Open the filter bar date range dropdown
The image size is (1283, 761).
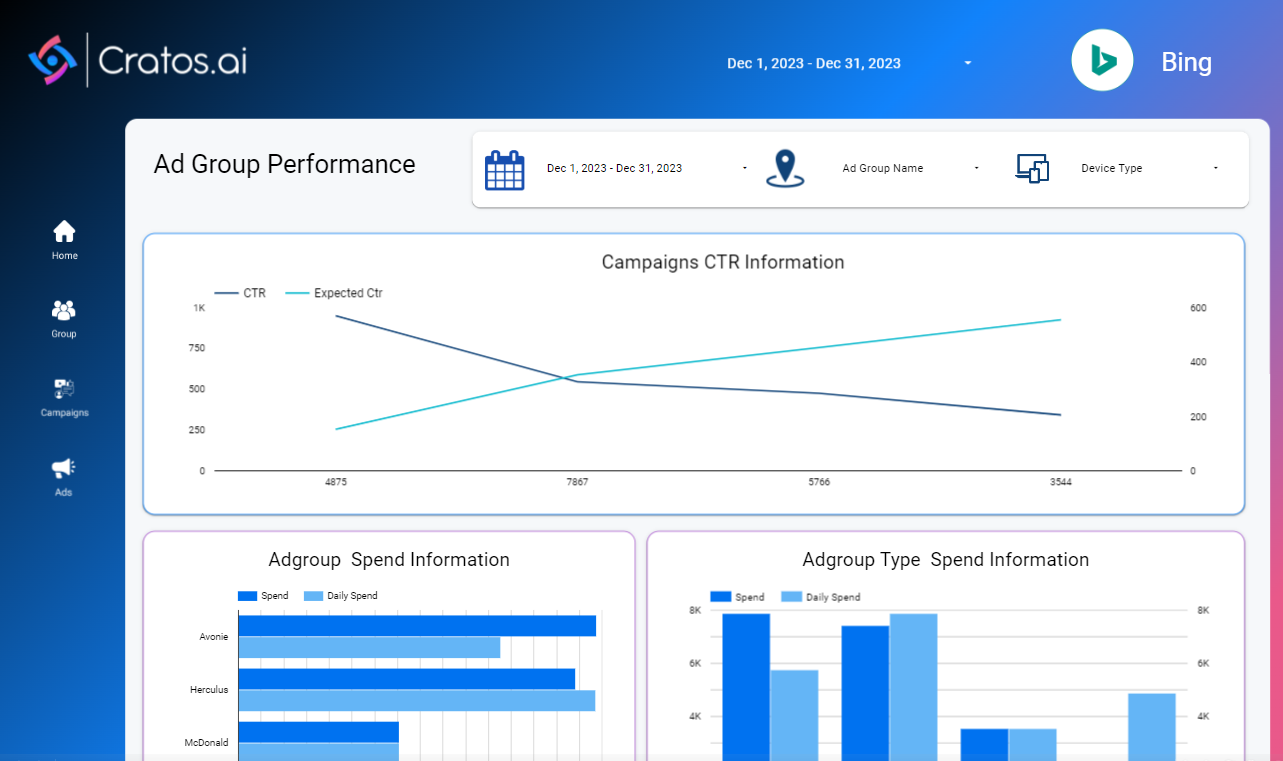pos(646,168)
